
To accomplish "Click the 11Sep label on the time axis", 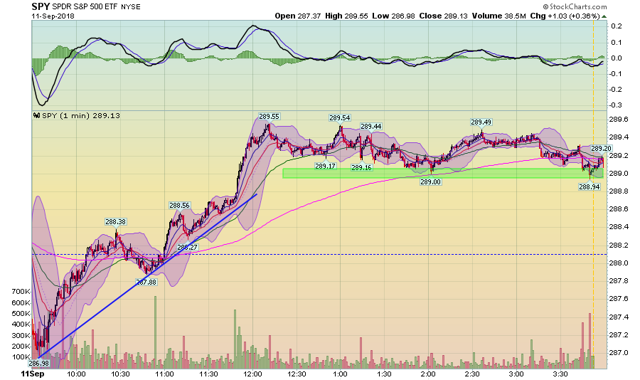I will (33, 374).
